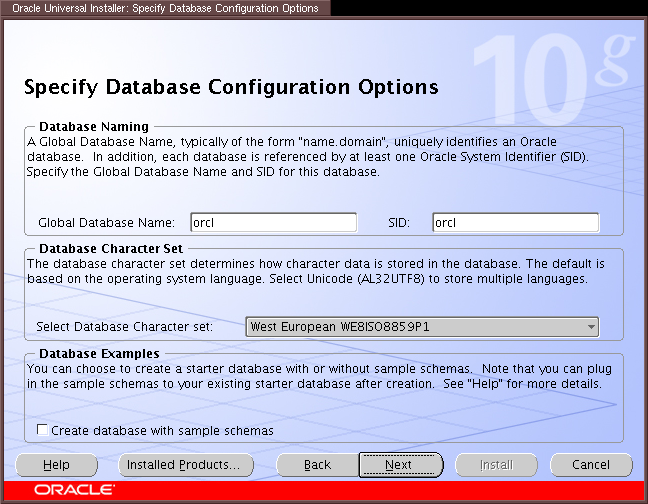This screenshot has width=648, height=504.
Task: Click the 'Global Database Name:' label text
Action: point(107,222)
